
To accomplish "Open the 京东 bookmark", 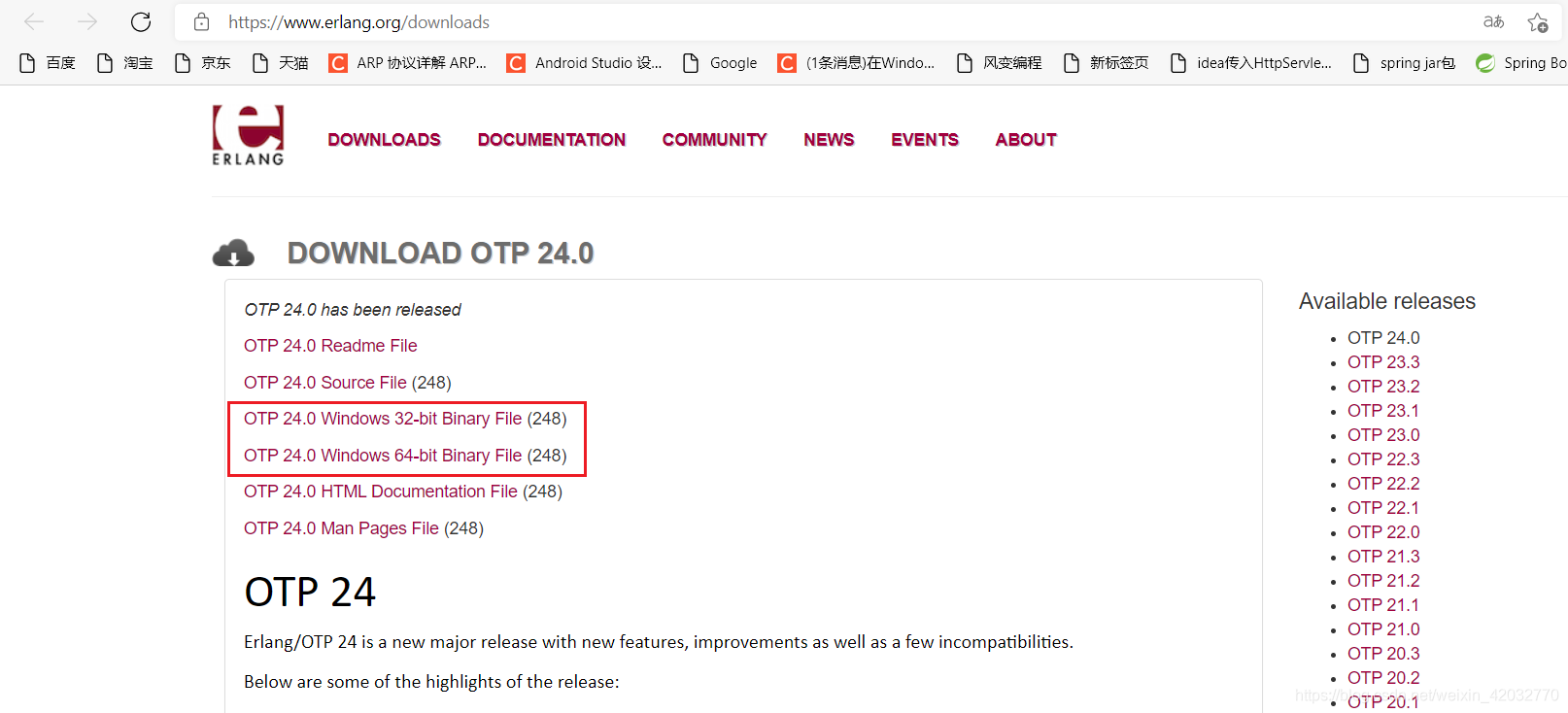I will coord(203,63).
